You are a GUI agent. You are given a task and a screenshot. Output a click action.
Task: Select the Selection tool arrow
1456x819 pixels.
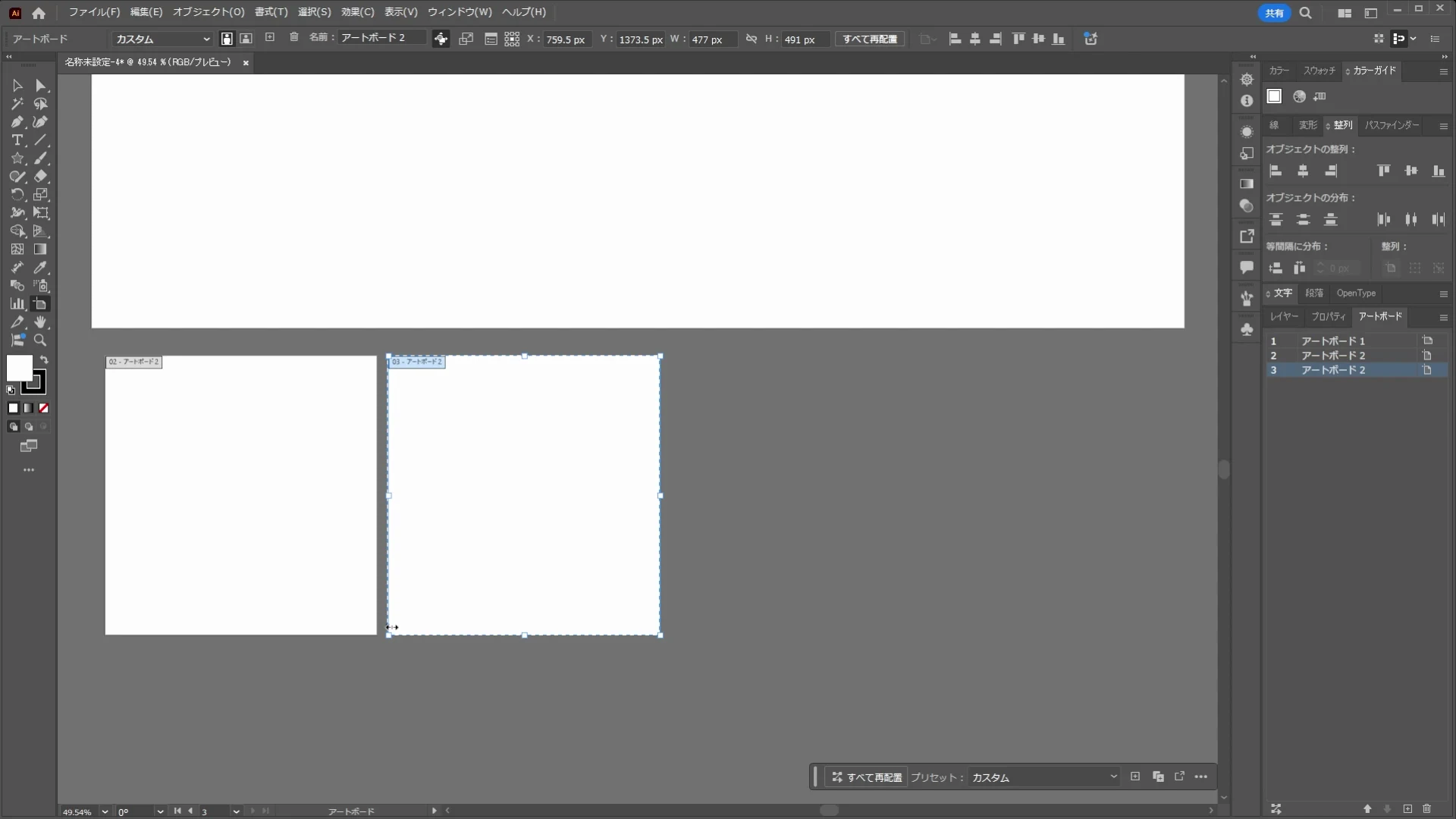(17, 86)
